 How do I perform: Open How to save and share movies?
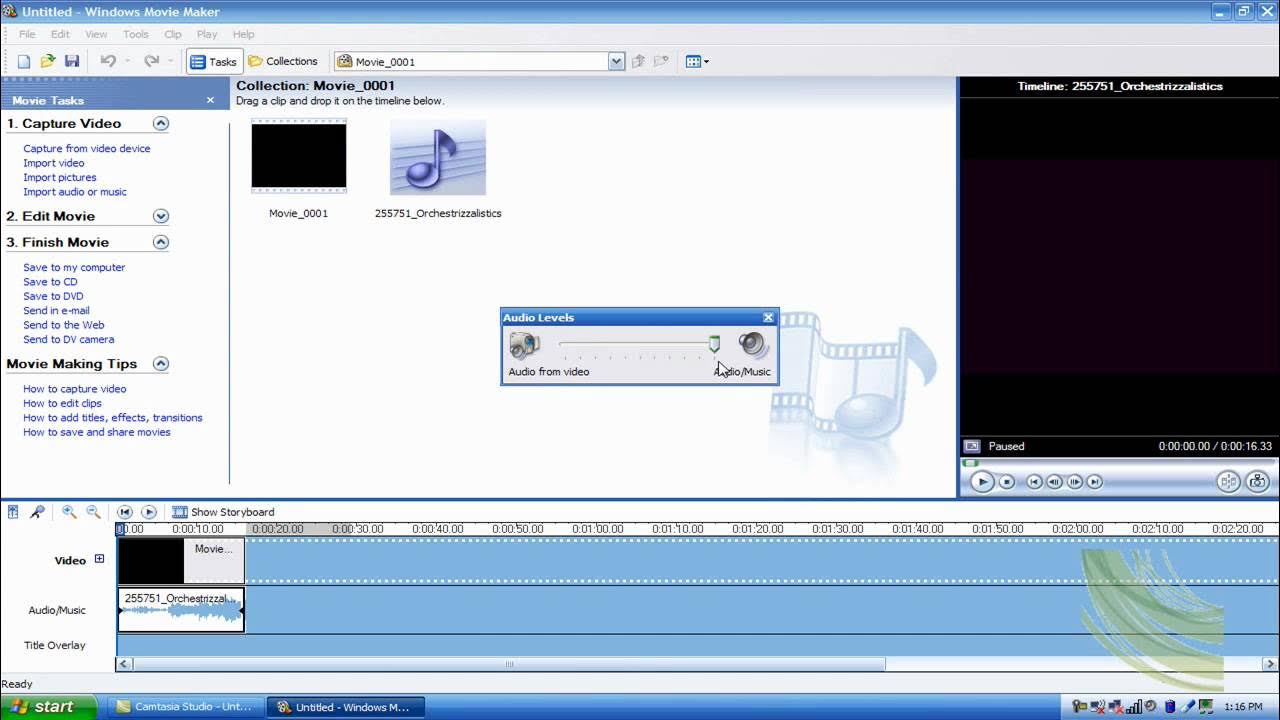[x=97, y=432]
